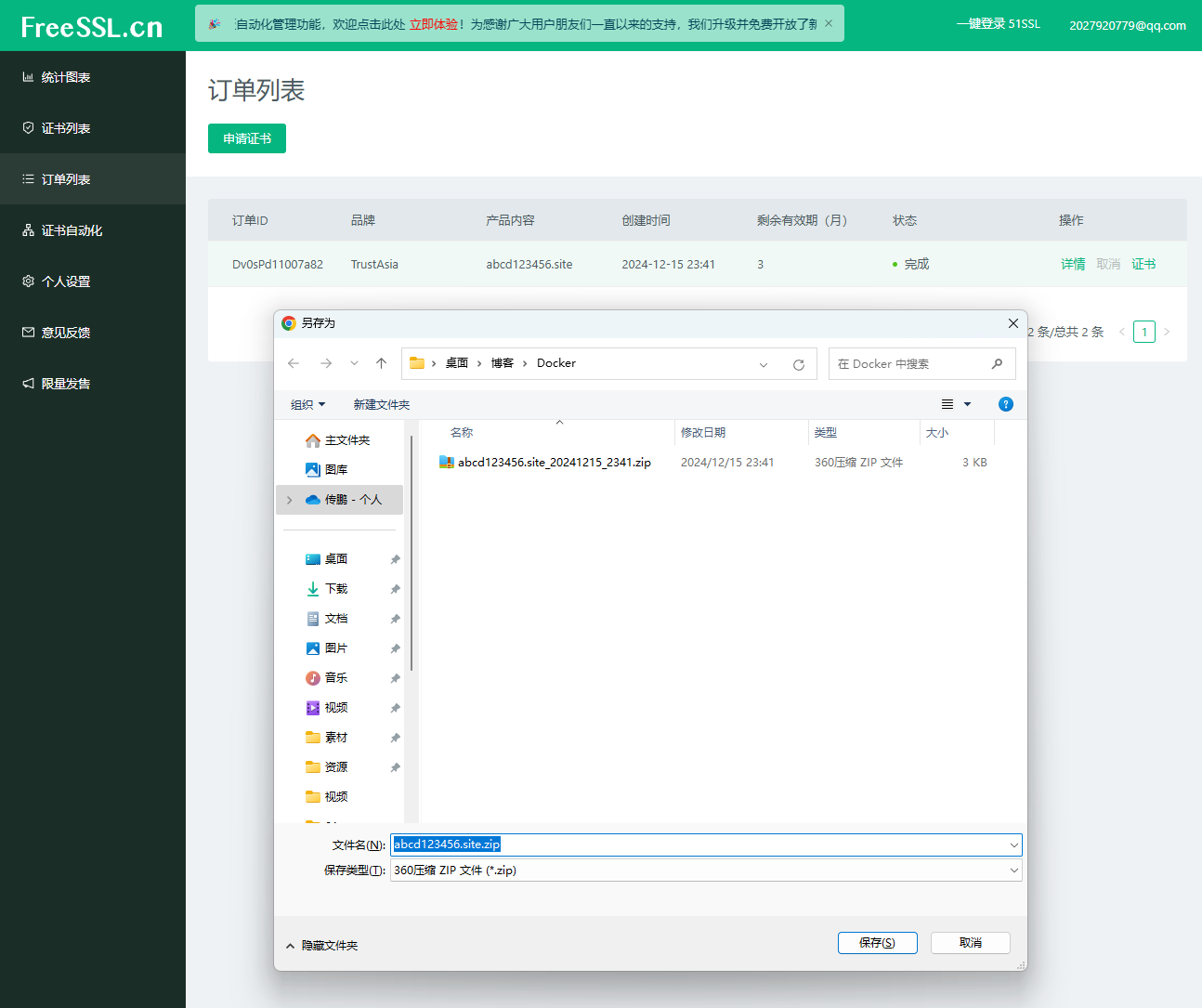Open the 保存类型 dropdown
Screen dimensions: 1202x1008
pyautogui.click(x=706, y=871)
